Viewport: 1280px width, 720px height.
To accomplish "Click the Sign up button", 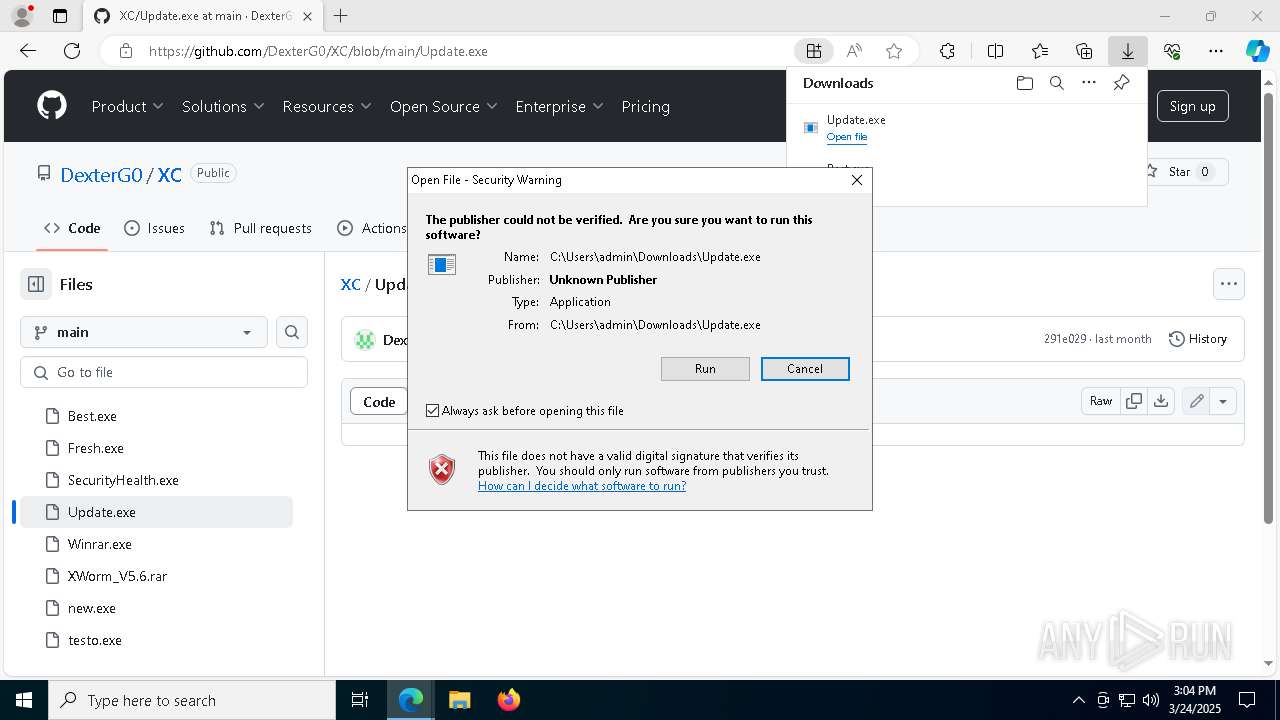I will [1193, 106].
